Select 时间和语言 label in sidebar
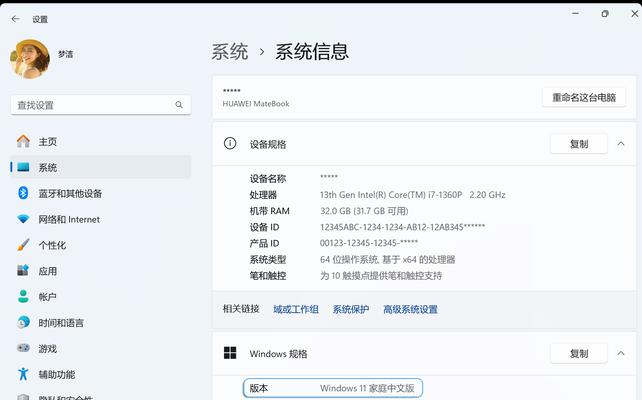This screenshot has height=400, width=642. click(61, 323)
